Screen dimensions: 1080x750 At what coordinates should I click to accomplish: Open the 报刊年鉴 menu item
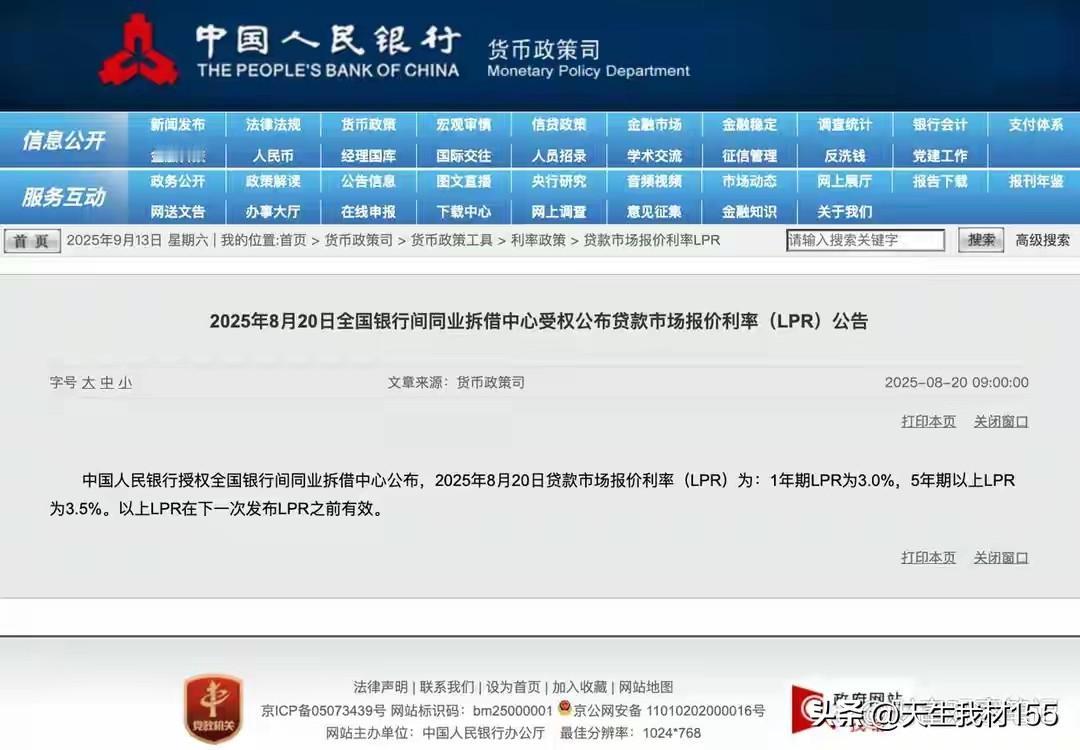pos(1036,181)
